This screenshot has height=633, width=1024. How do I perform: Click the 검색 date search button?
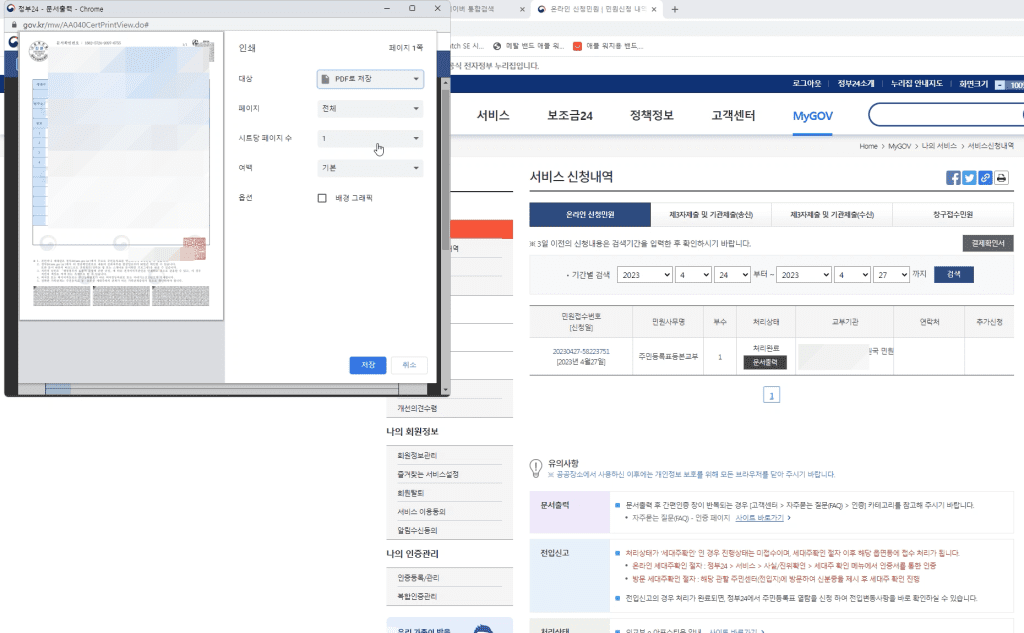[x=953, y=274]
